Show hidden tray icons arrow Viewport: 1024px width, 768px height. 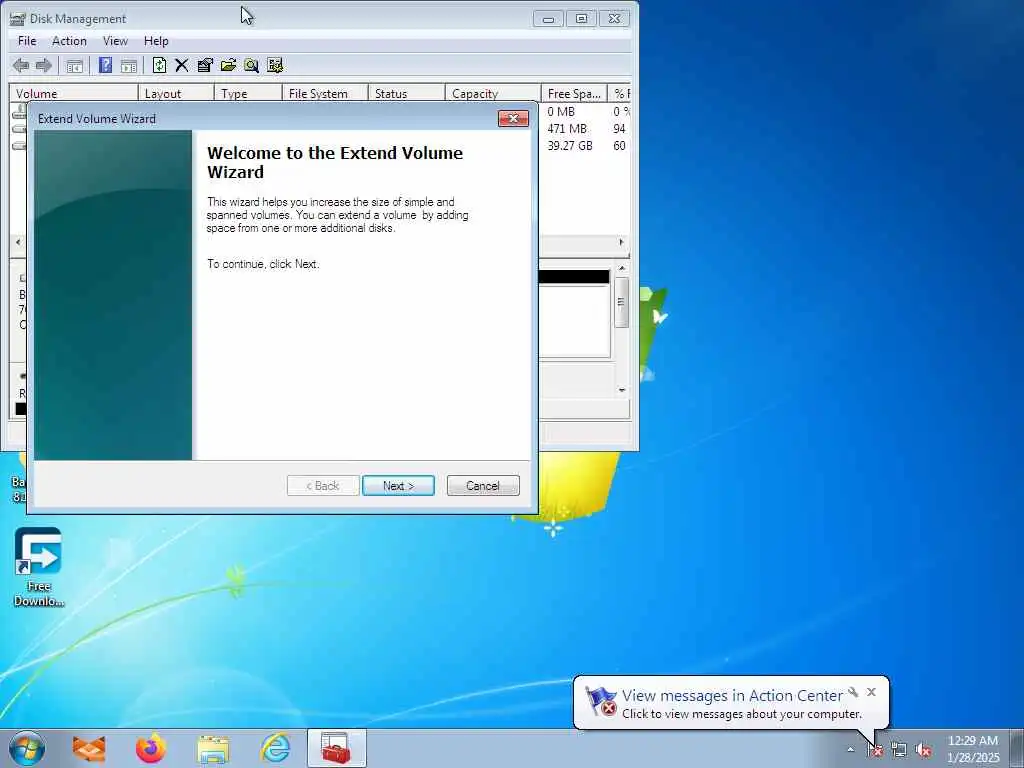850,750
